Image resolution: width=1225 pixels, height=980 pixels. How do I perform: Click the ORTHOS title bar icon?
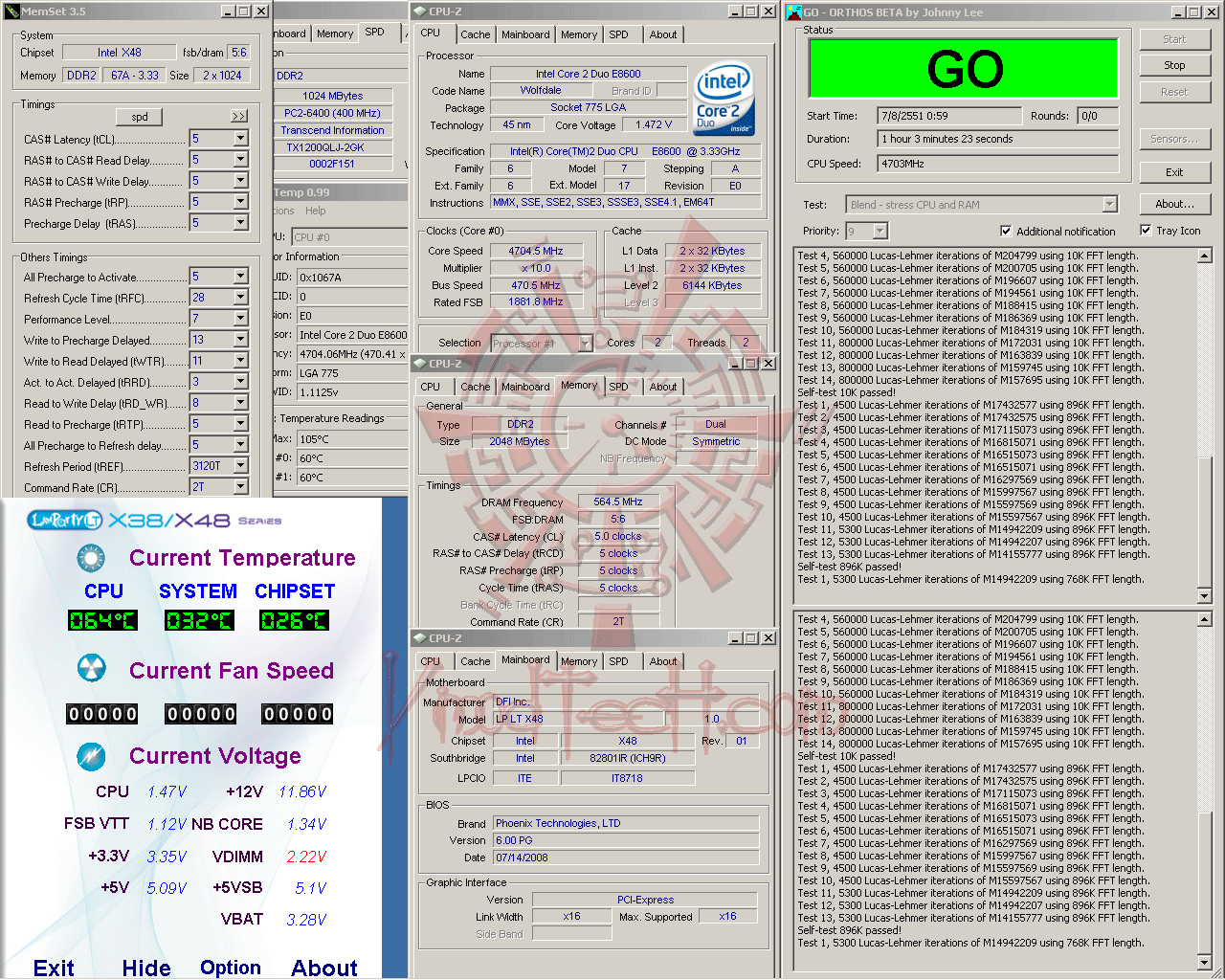coord(793,11)
